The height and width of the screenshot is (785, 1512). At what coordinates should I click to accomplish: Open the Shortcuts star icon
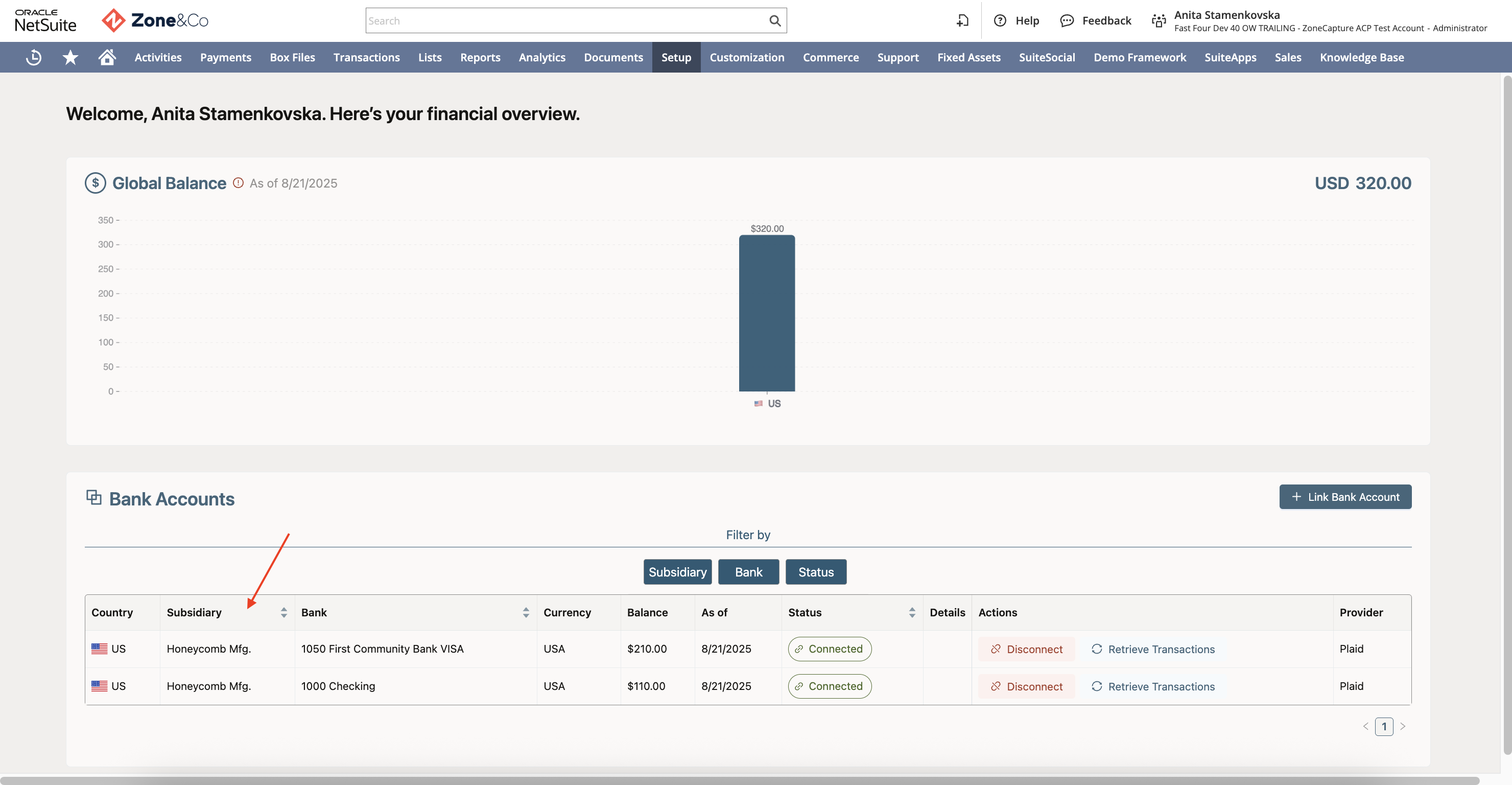point(70,57)
